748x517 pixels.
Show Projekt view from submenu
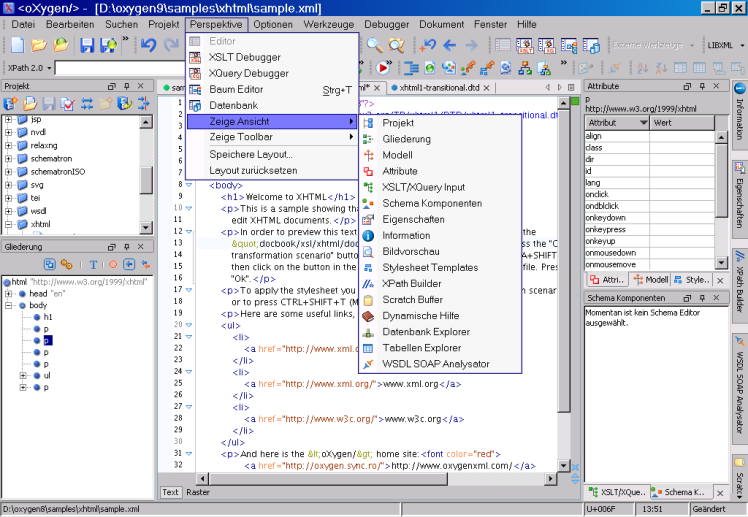click(x=440, y=123)
